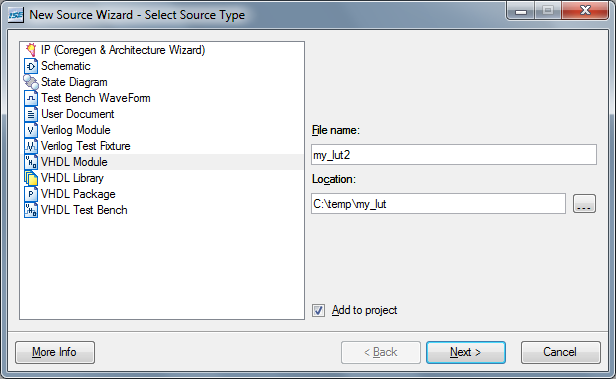Choose the VHDL Test Bench icon
616x379 pixels.
[x=31, y=210]
